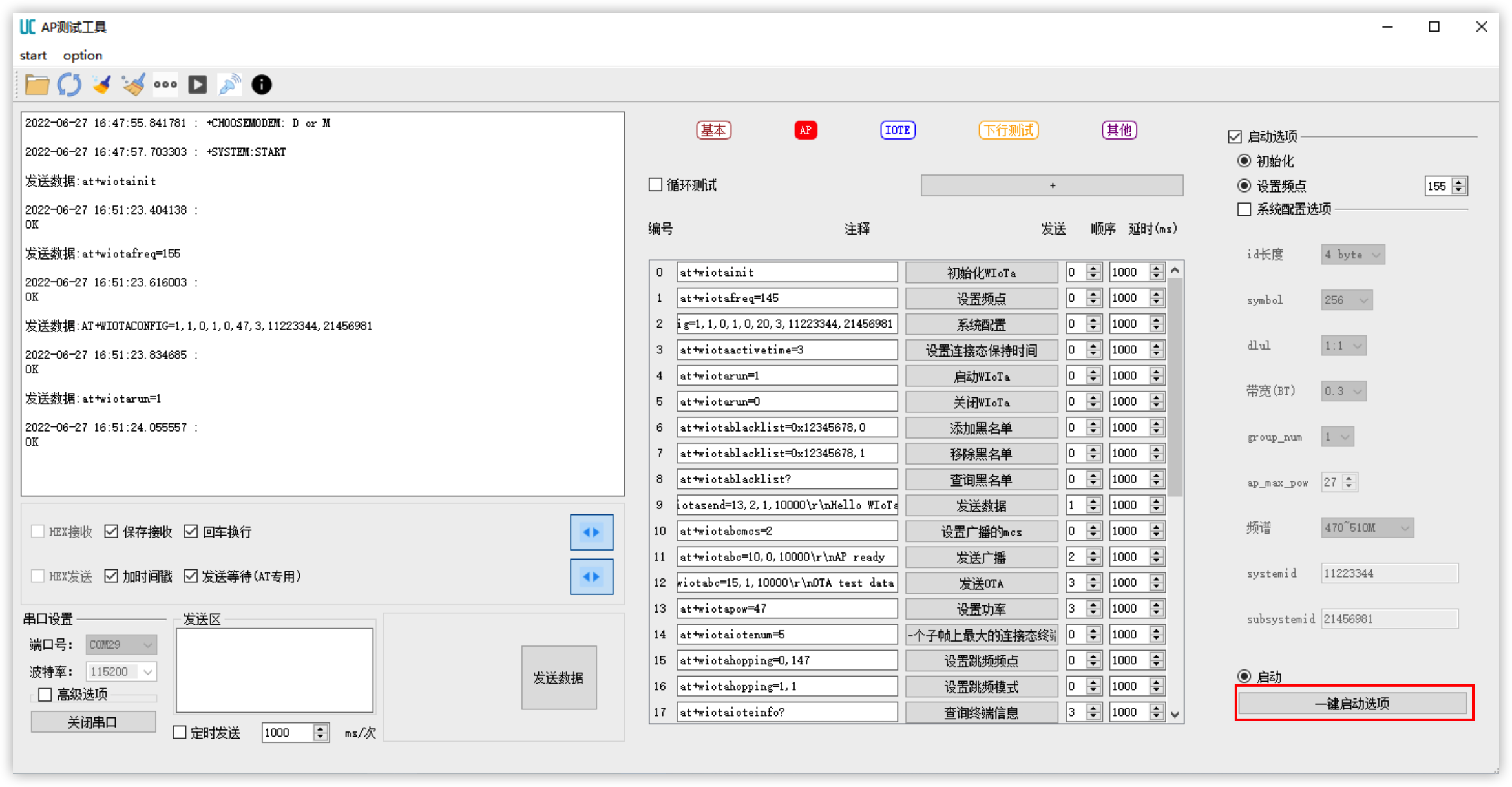Uncheck the 加时间戳 checkbox
This screenshot has width=1512, height=787.
[x=111, y=576]
